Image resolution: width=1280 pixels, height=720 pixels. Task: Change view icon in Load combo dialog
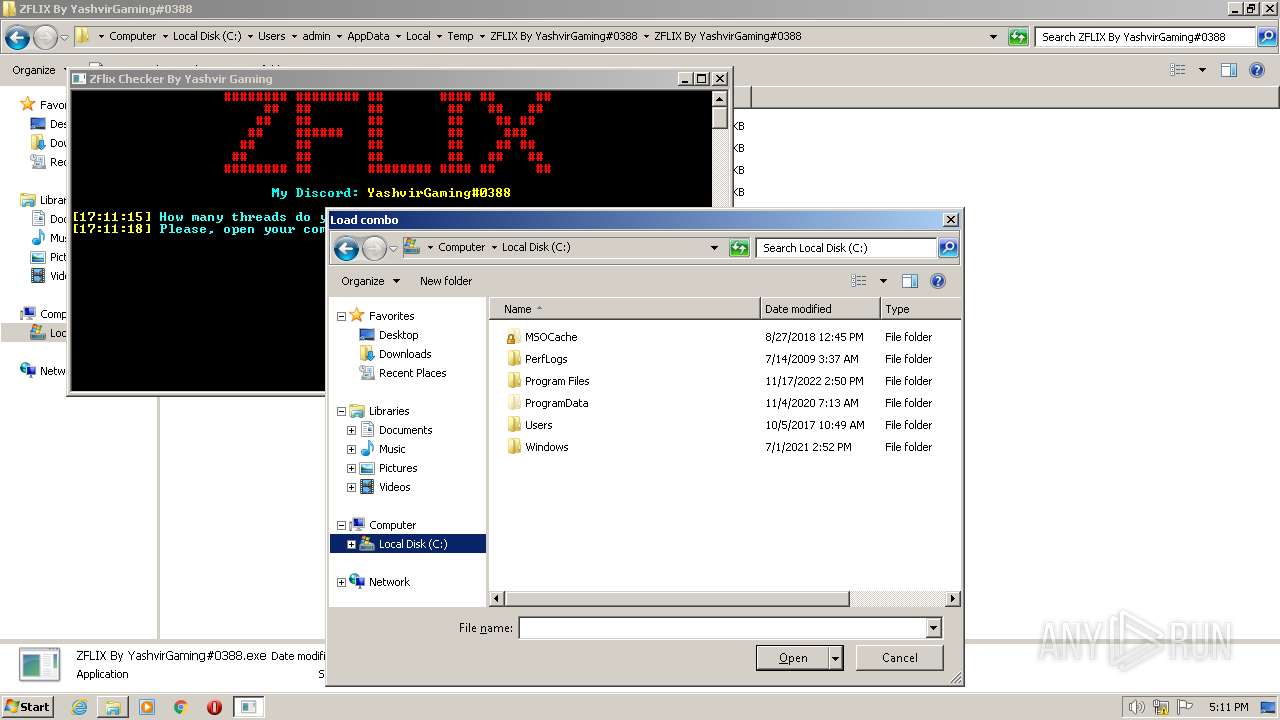(859, 281)
